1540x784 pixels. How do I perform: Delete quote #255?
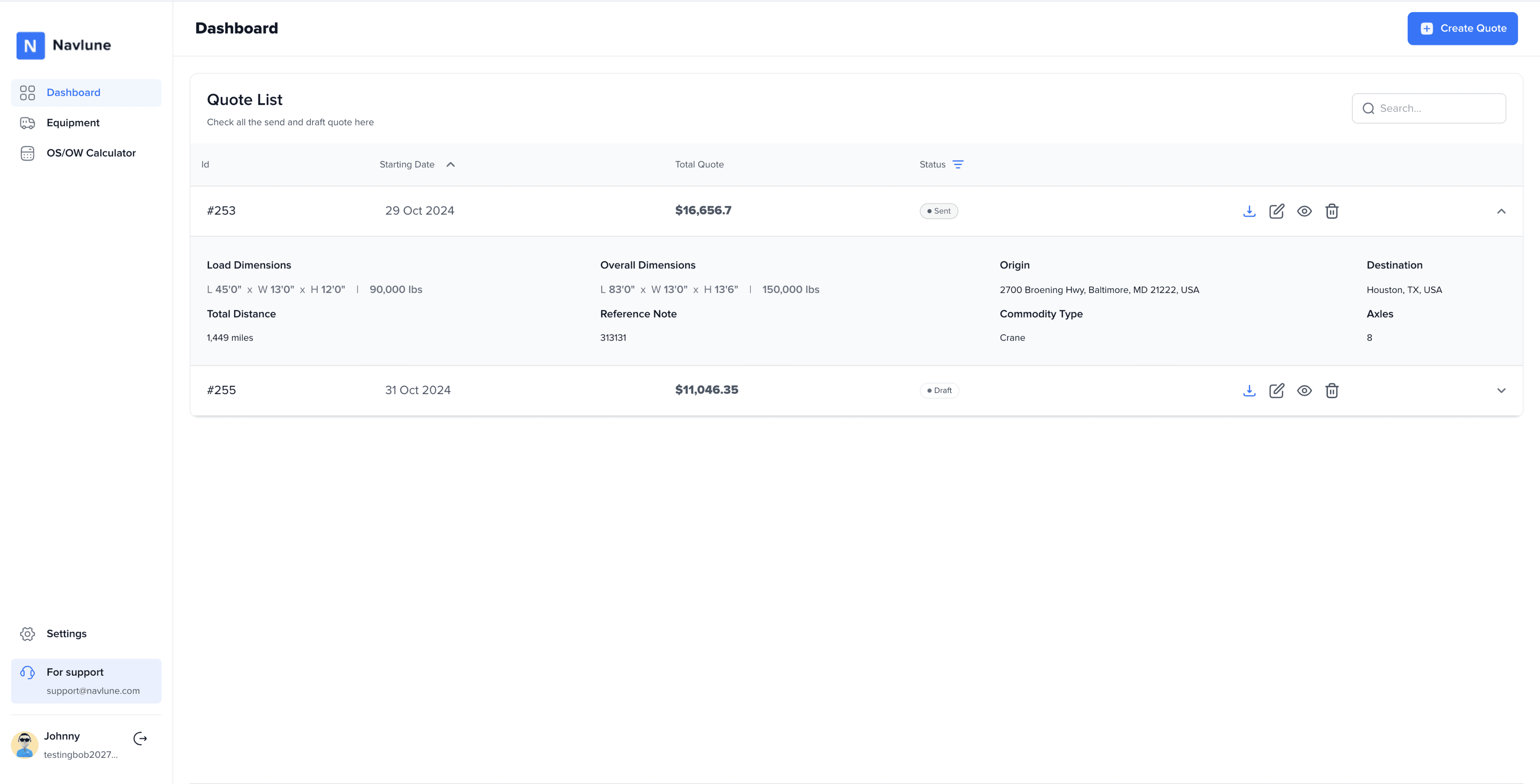click(1332, 391)
